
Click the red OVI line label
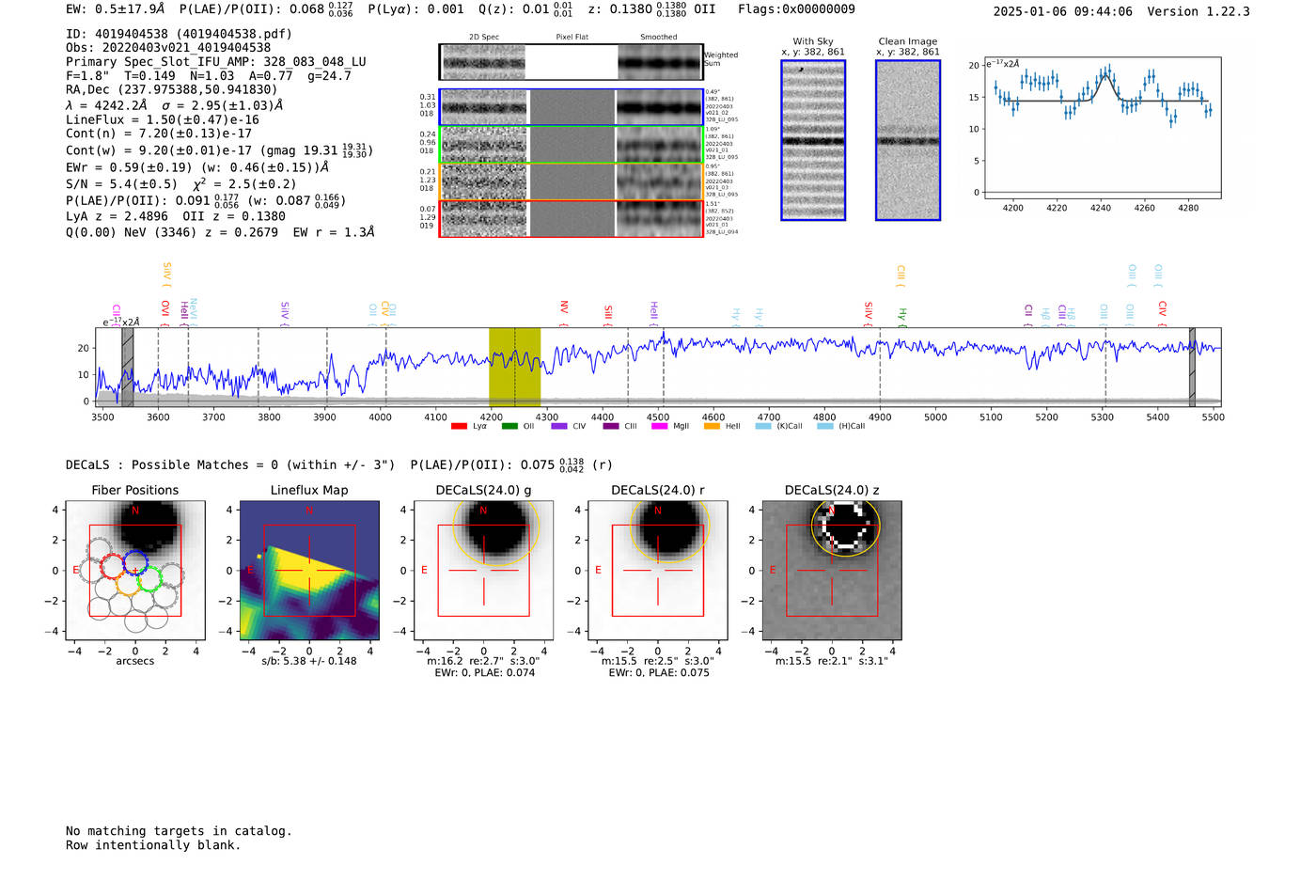(x=165, y=314)
